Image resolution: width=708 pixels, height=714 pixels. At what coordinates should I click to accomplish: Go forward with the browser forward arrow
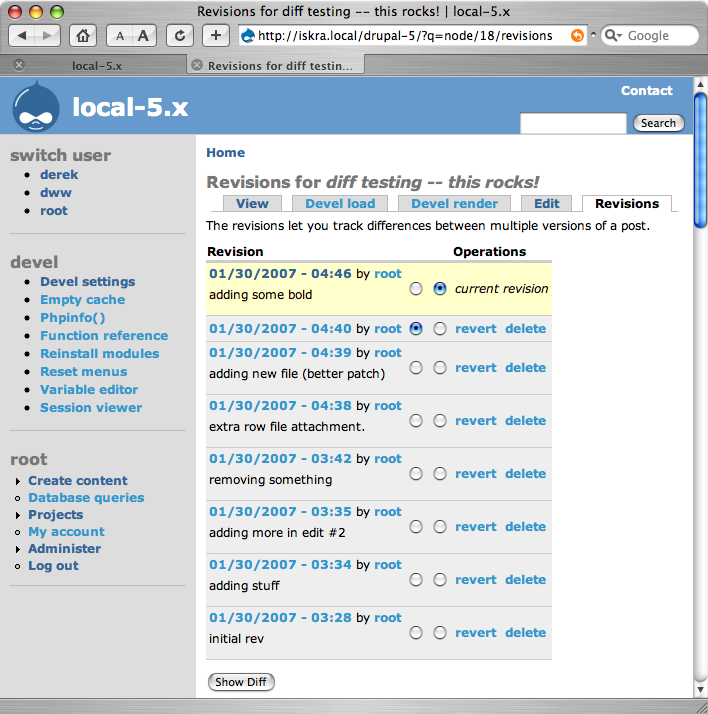click(47, 36)
